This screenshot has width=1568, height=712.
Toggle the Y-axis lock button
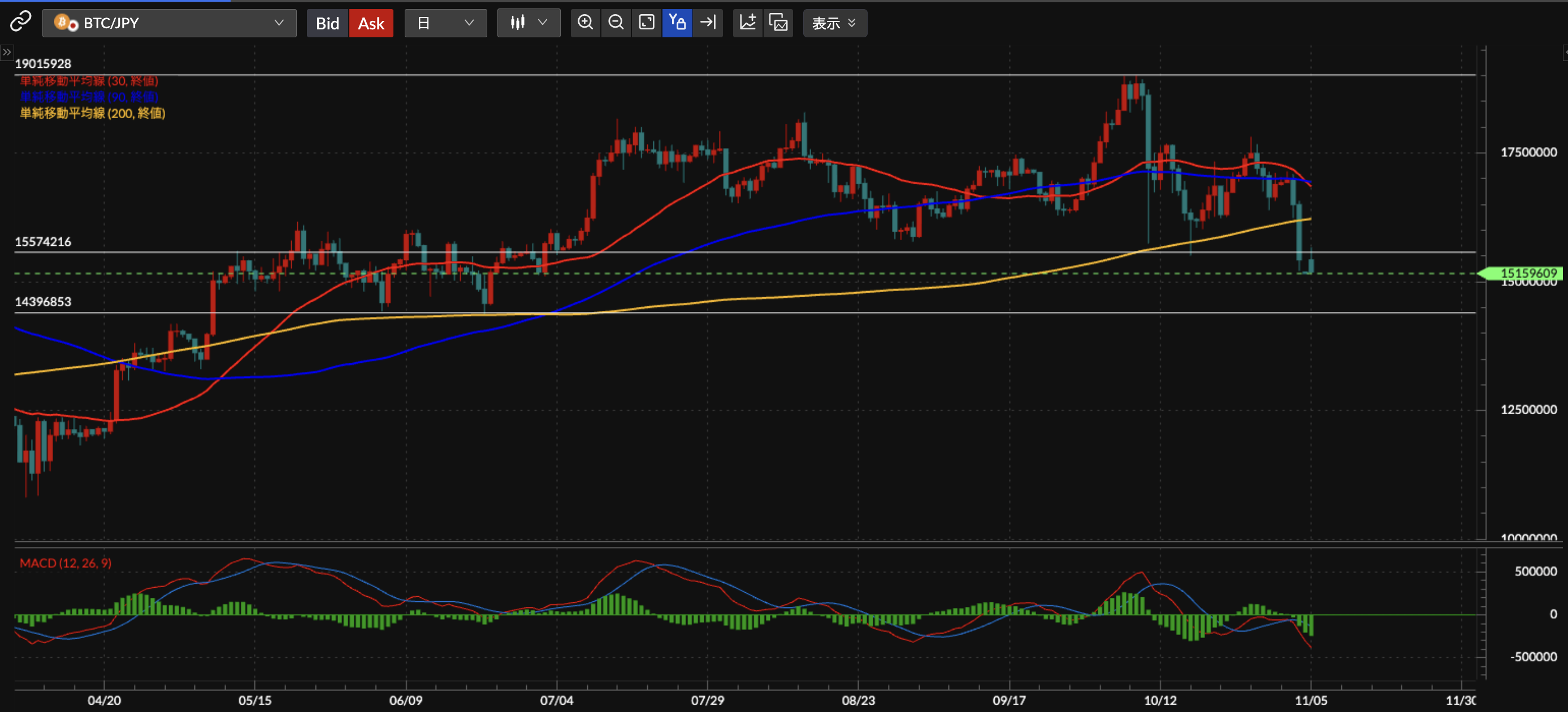(x=677, y=23)
